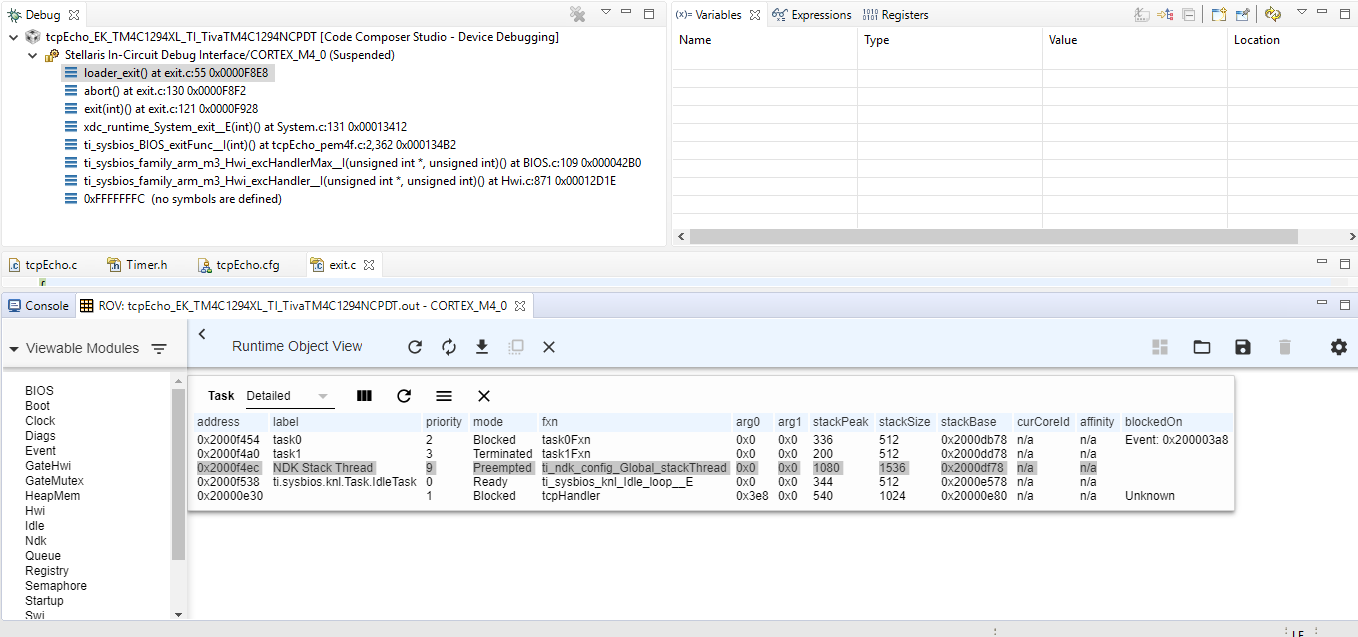This screenshot has height=637, width=1358.
Task: Click the continuous refresh icon in Variables
Action: coord(1273,14)
